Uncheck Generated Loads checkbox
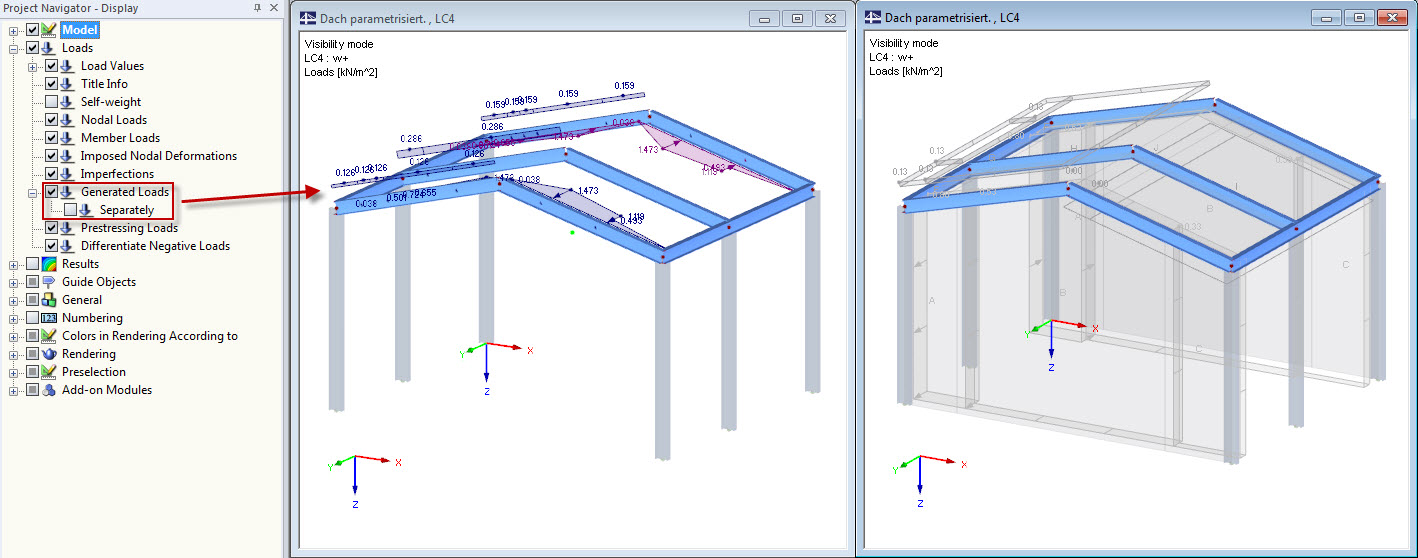Image resolution: width=1418 pixels, height=558 pixels. click(51, 192)
